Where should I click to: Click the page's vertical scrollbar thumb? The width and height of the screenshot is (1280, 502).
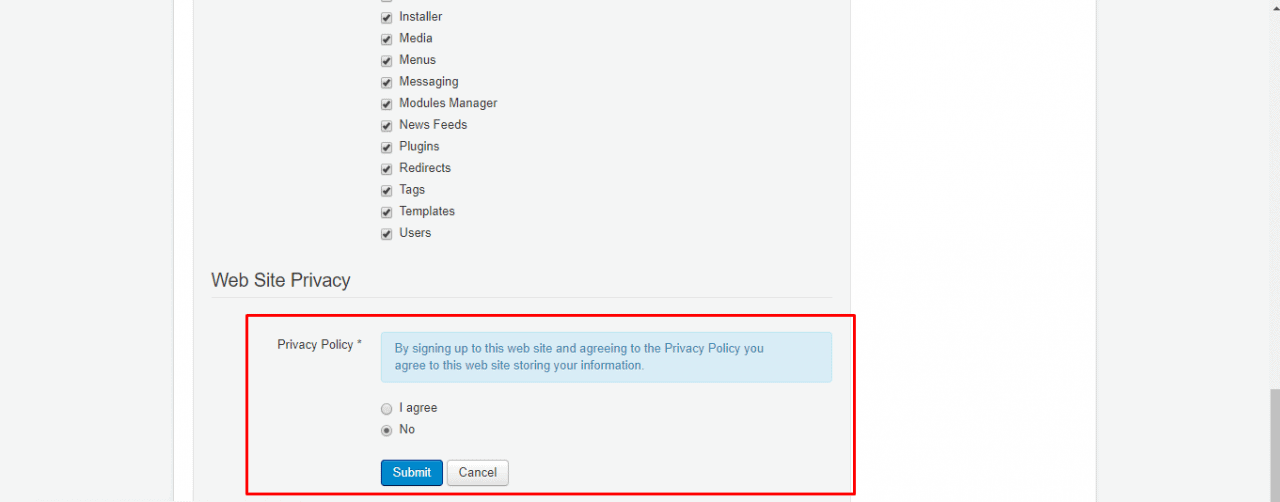(x=1275, y=445)
